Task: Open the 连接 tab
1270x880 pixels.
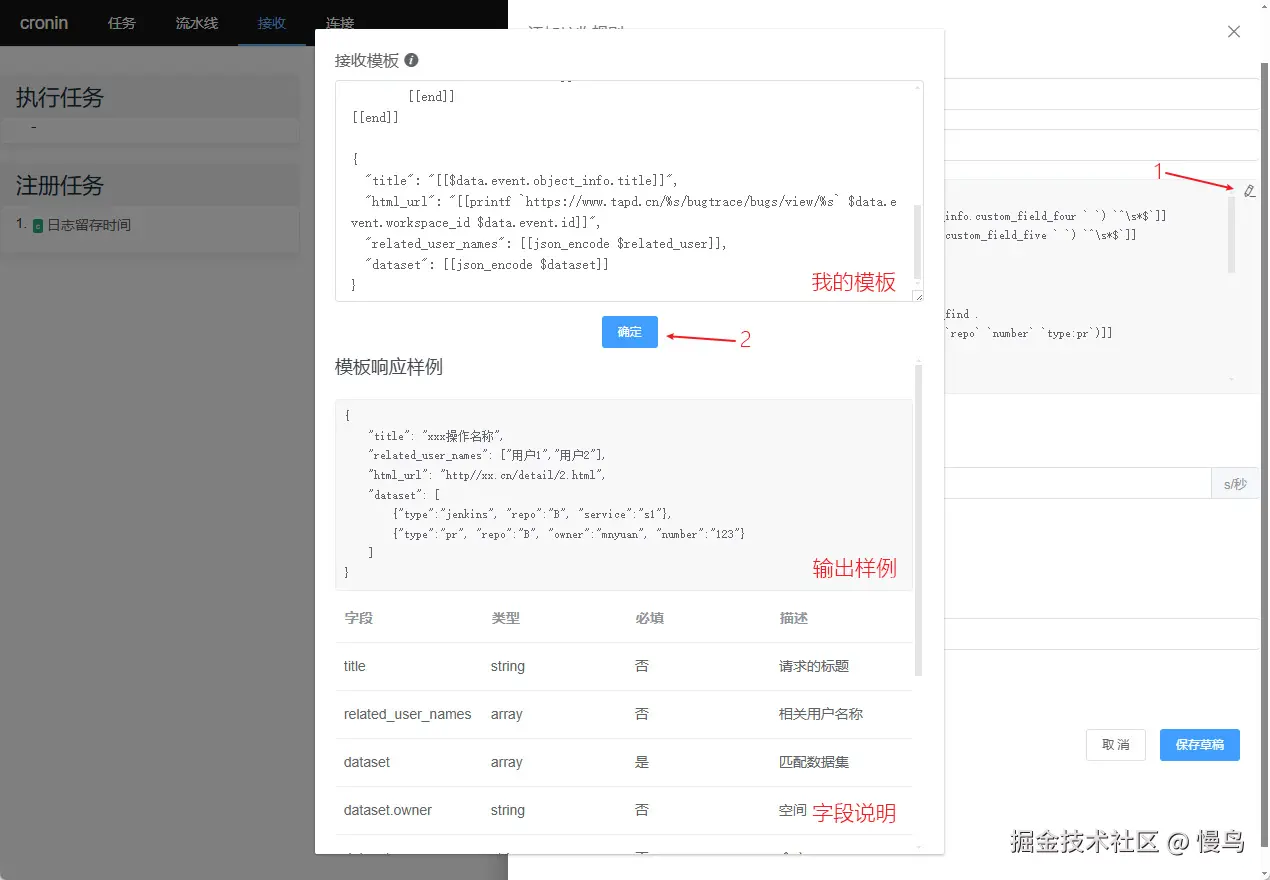Action: pyautogui.click(x=339, y=23)
